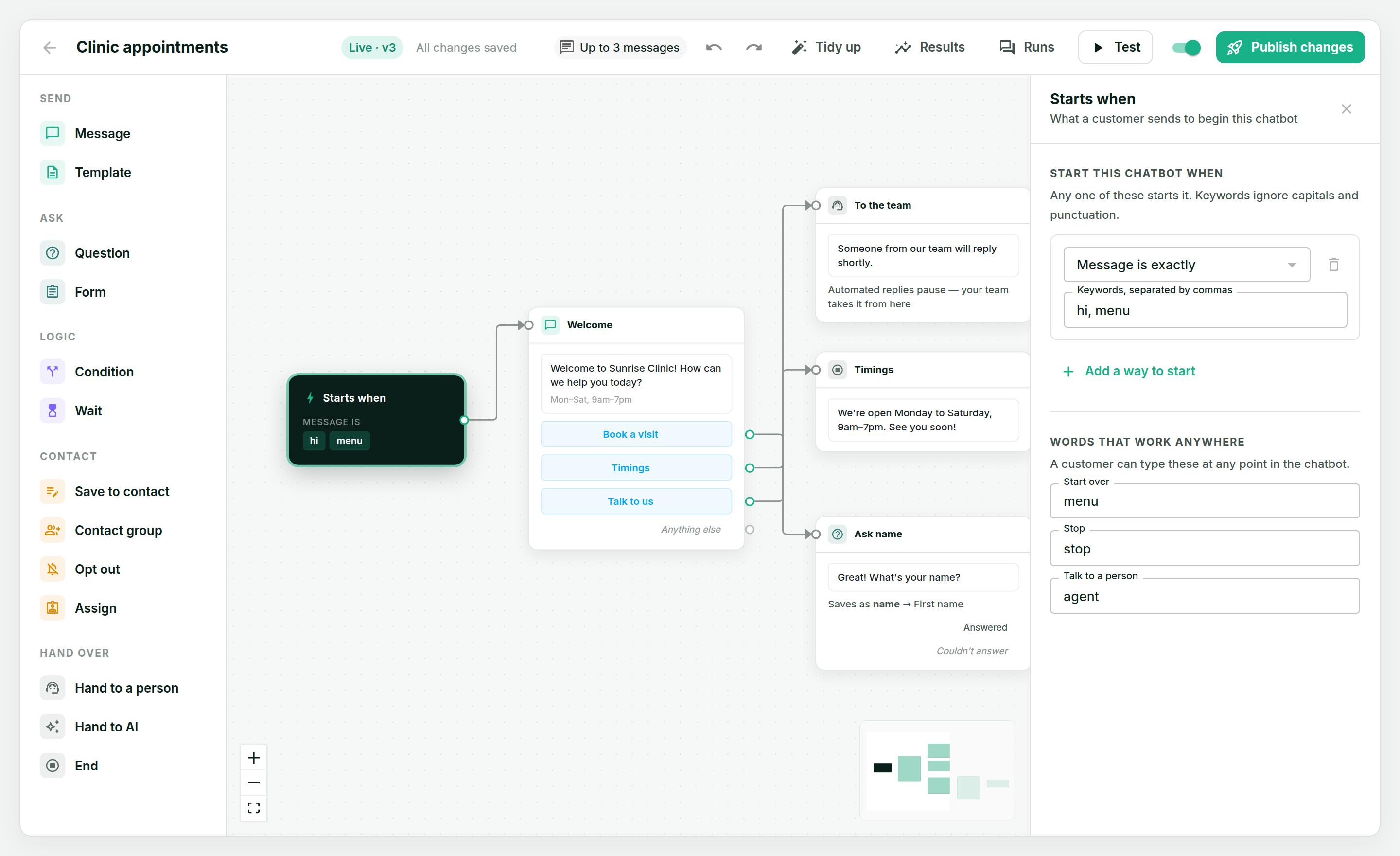Select the Message block icon

point(52,133)
